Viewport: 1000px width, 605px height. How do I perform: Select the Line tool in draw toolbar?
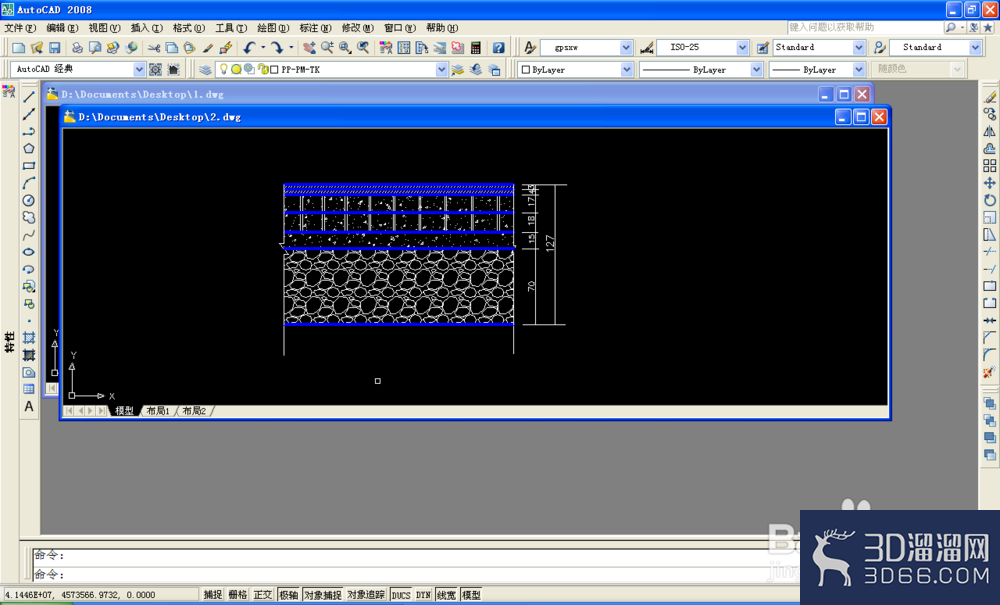[29, 97]
